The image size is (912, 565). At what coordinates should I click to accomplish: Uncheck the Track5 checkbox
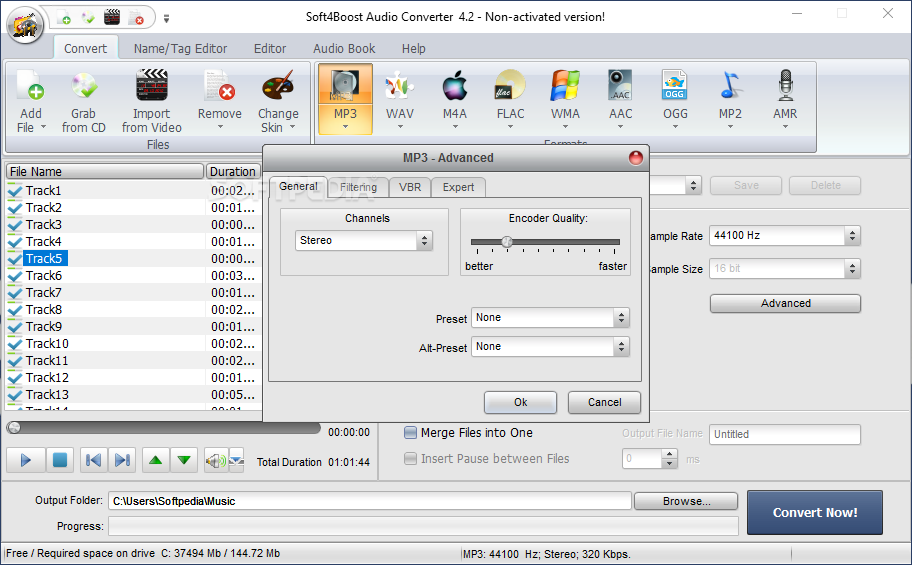click(15, 258)
